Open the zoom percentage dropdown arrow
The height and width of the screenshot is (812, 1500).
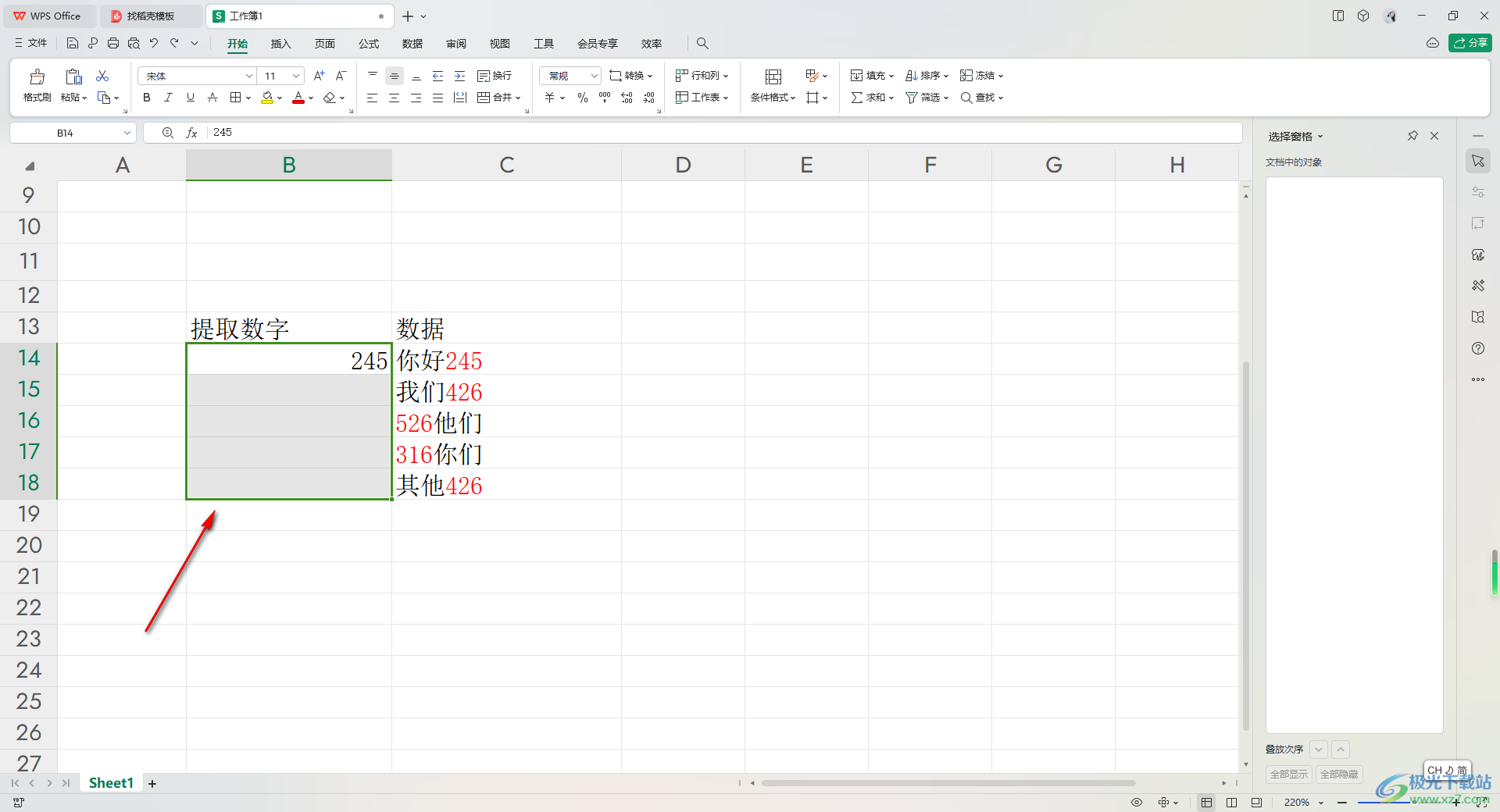tap(1322, 802)
